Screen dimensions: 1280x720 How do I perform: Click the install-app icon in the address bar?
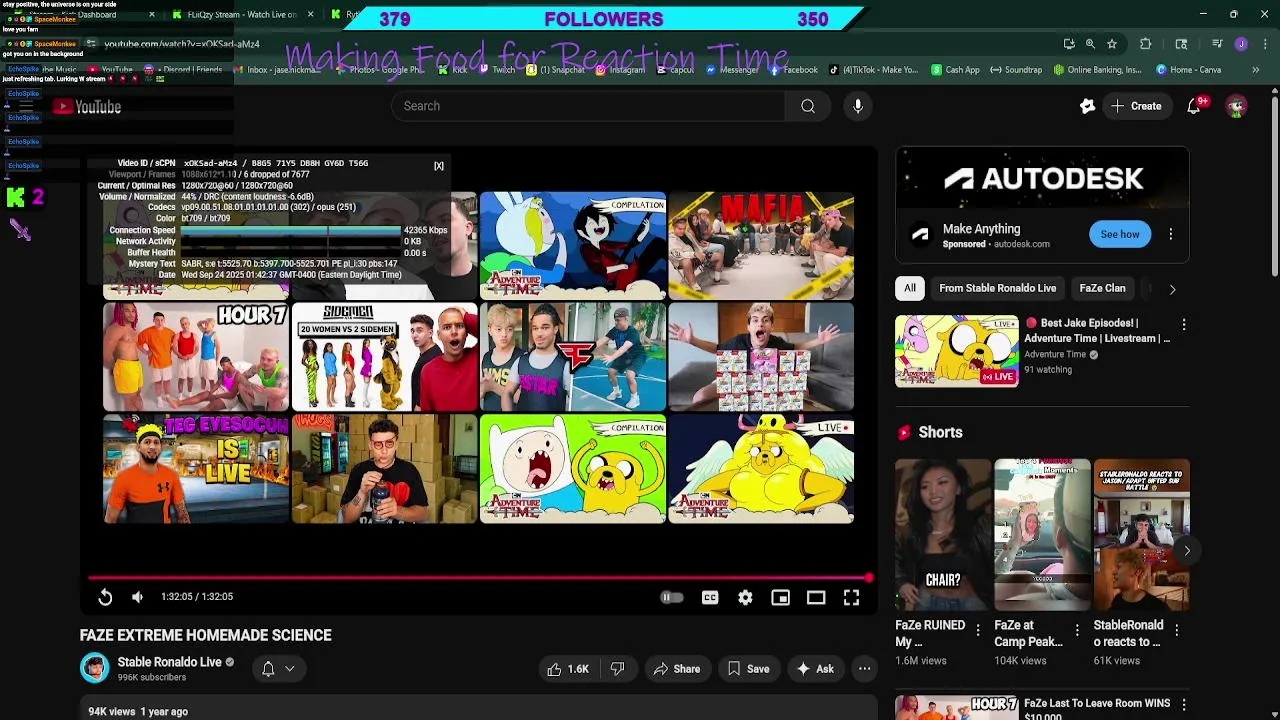[1069, 44]
